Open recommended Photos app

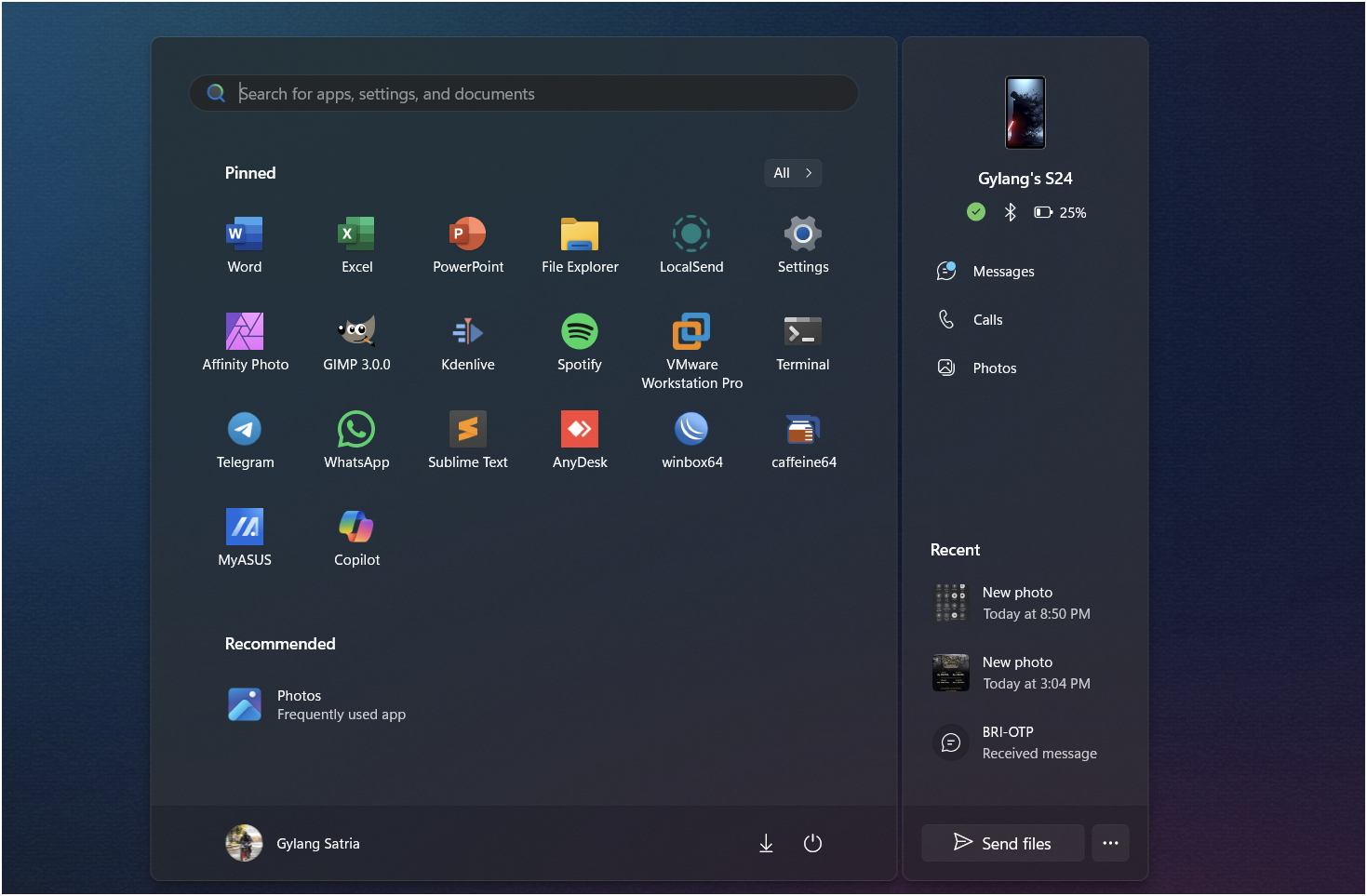[316, 705]
